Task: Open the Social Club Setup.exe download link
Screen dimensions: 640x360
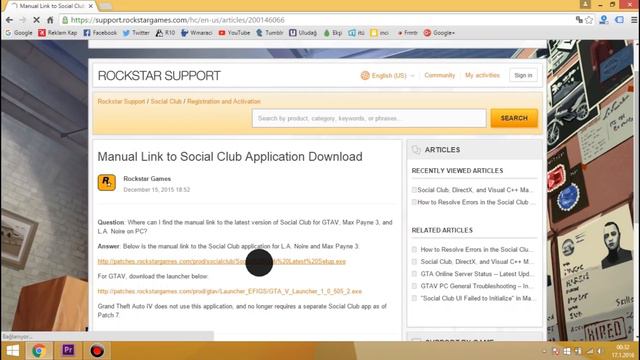Action: (x=222, y=261)
